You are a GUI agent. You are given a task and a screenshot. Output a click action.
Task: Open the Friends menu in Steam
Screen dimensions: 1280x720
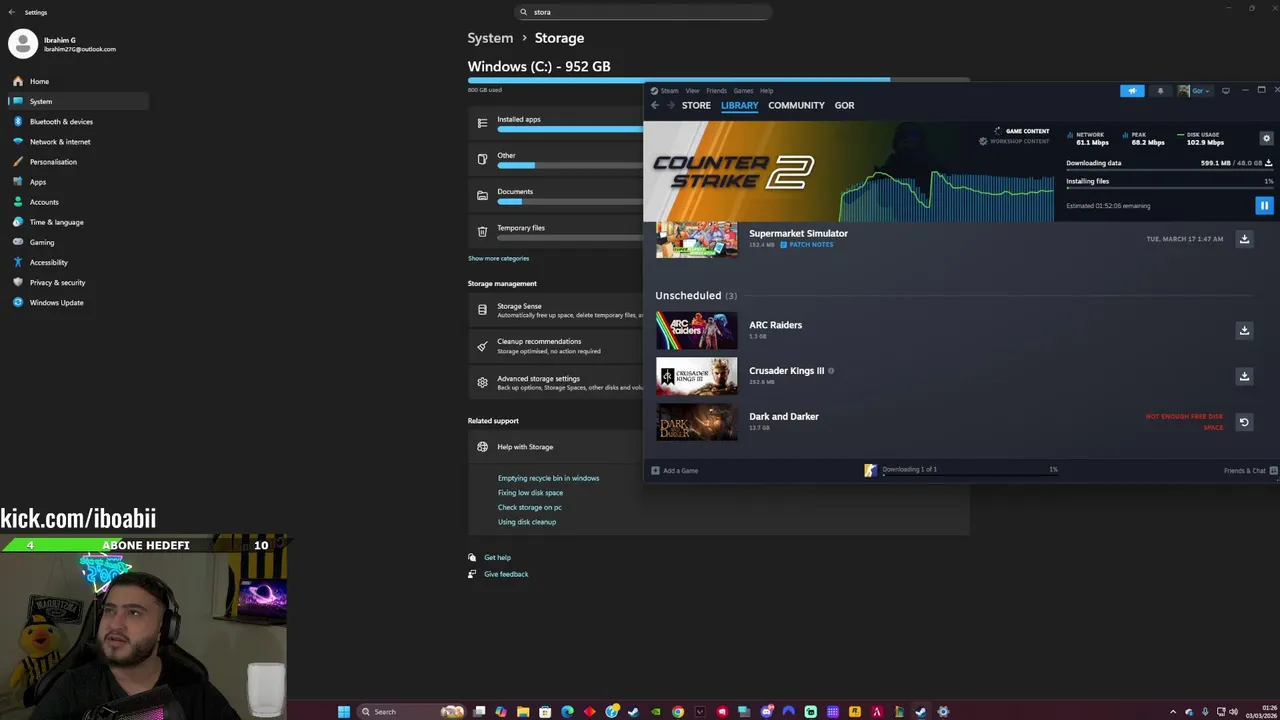point(716,91)
